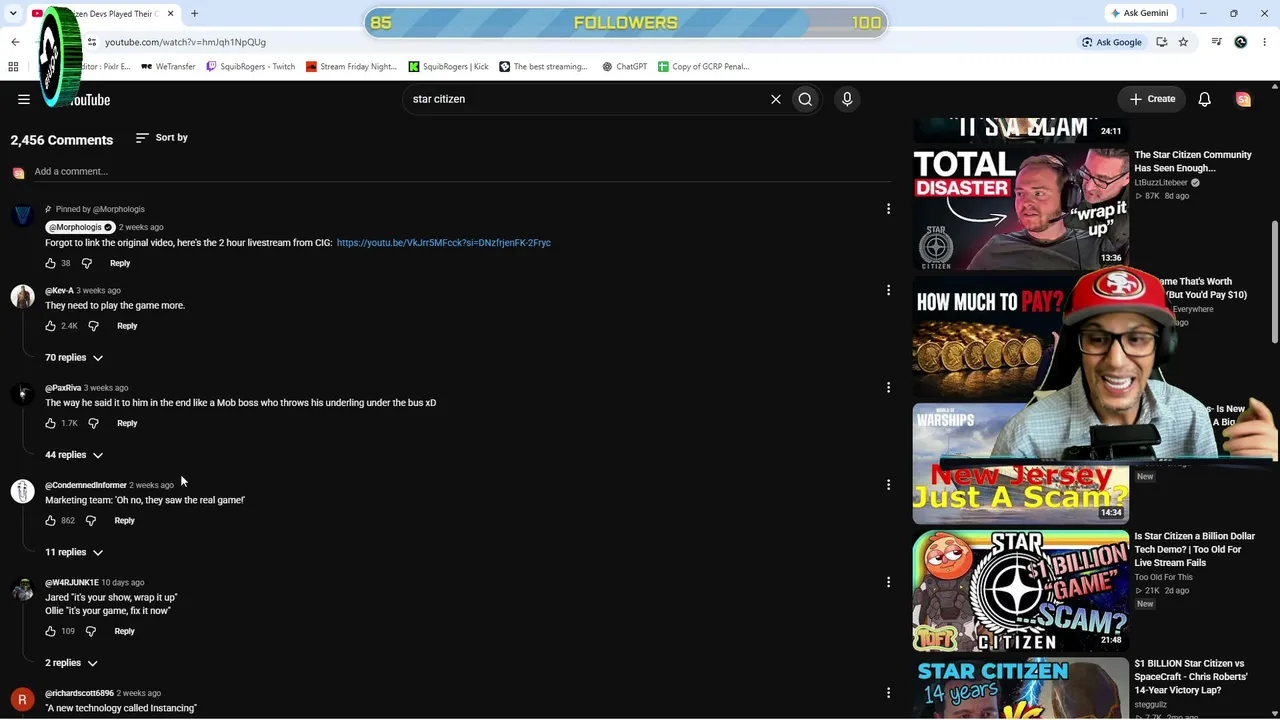Open the YouTube guide hamburger menu
The width and height of the screenshot is (1280, 720).
[x=24, y=99]
